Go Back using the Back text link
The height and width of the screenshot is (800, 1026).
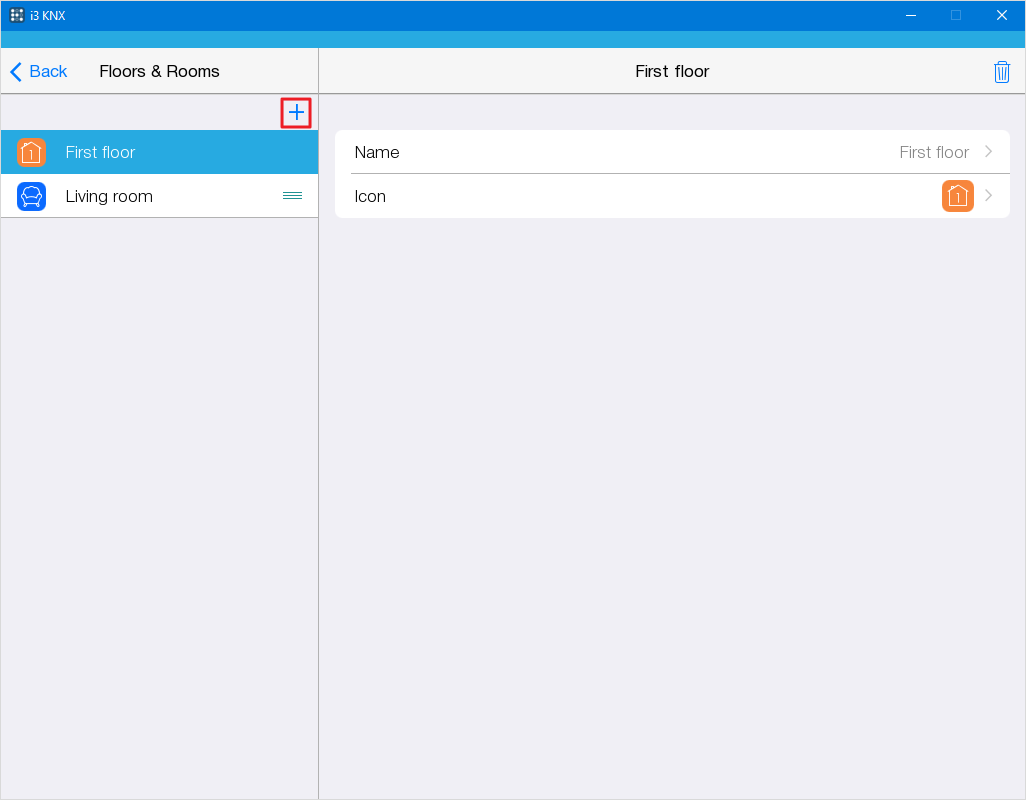click(48, 72)
